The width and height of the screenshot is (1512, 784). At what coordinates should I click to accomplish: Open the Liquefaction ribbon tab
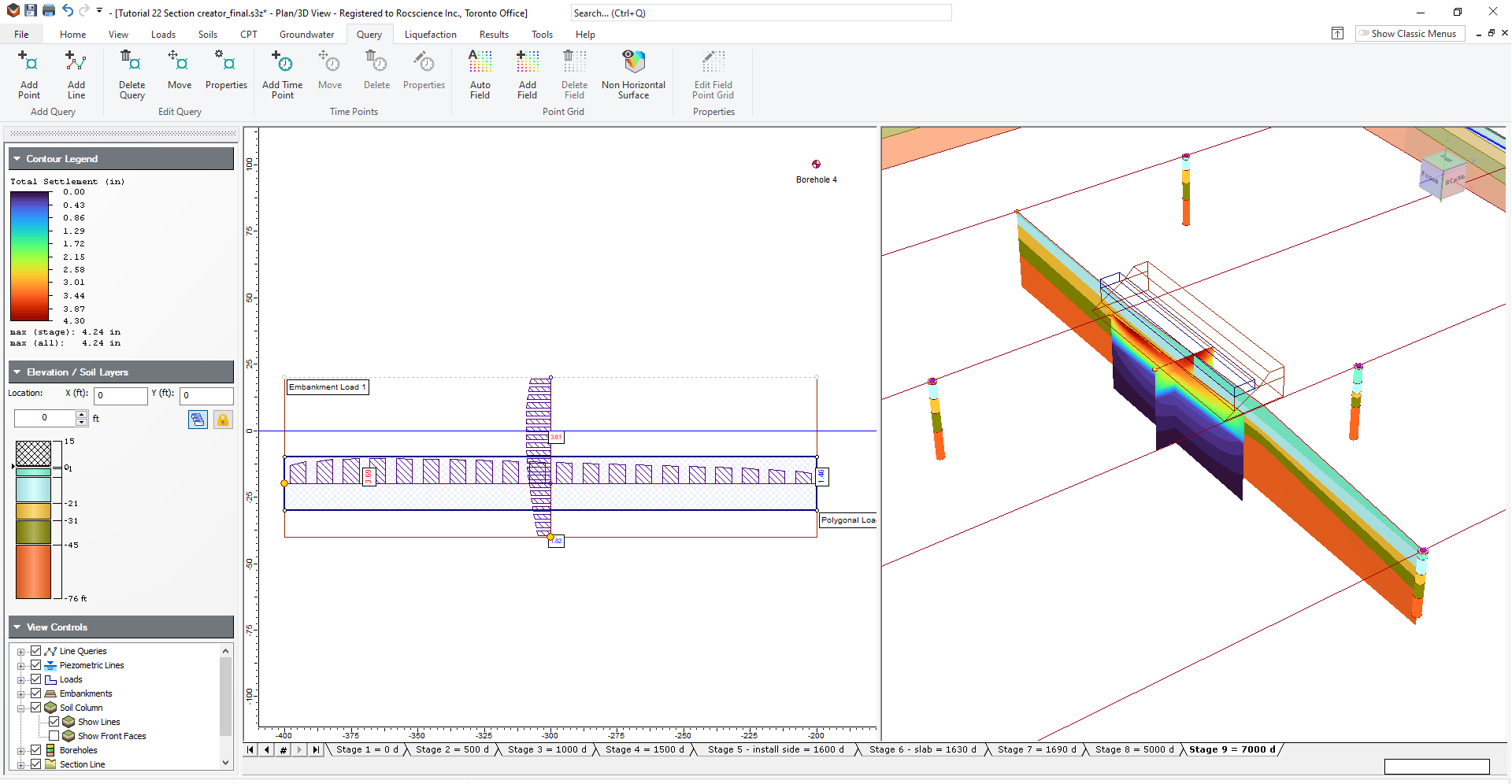pyautogui.click(x=430, y=34)
